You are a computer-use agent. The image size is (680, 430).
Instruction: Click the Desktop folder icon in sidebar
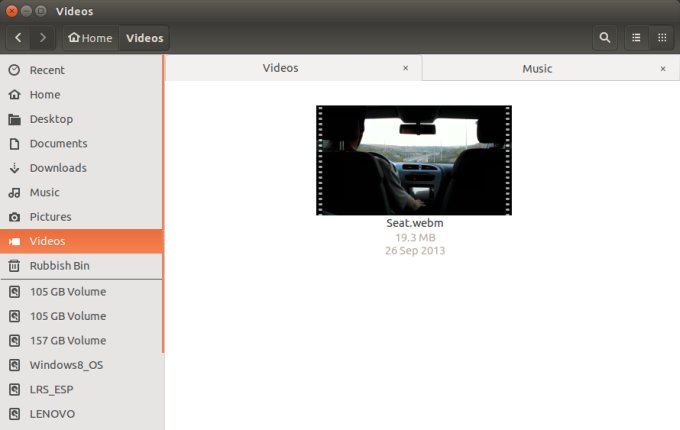[14, 119]
